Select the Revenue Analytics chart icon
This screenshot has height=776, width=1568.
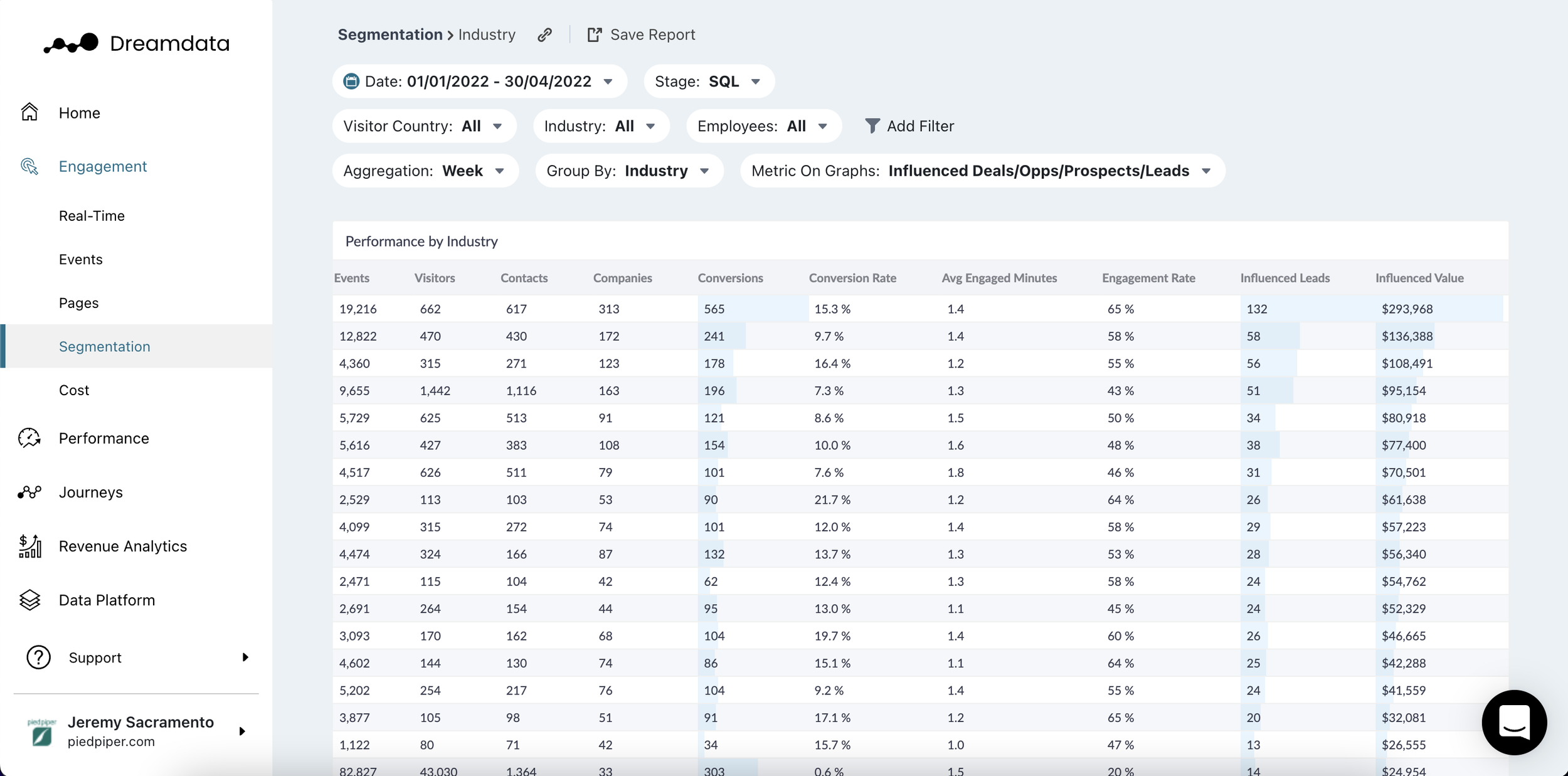pos(29,546)
